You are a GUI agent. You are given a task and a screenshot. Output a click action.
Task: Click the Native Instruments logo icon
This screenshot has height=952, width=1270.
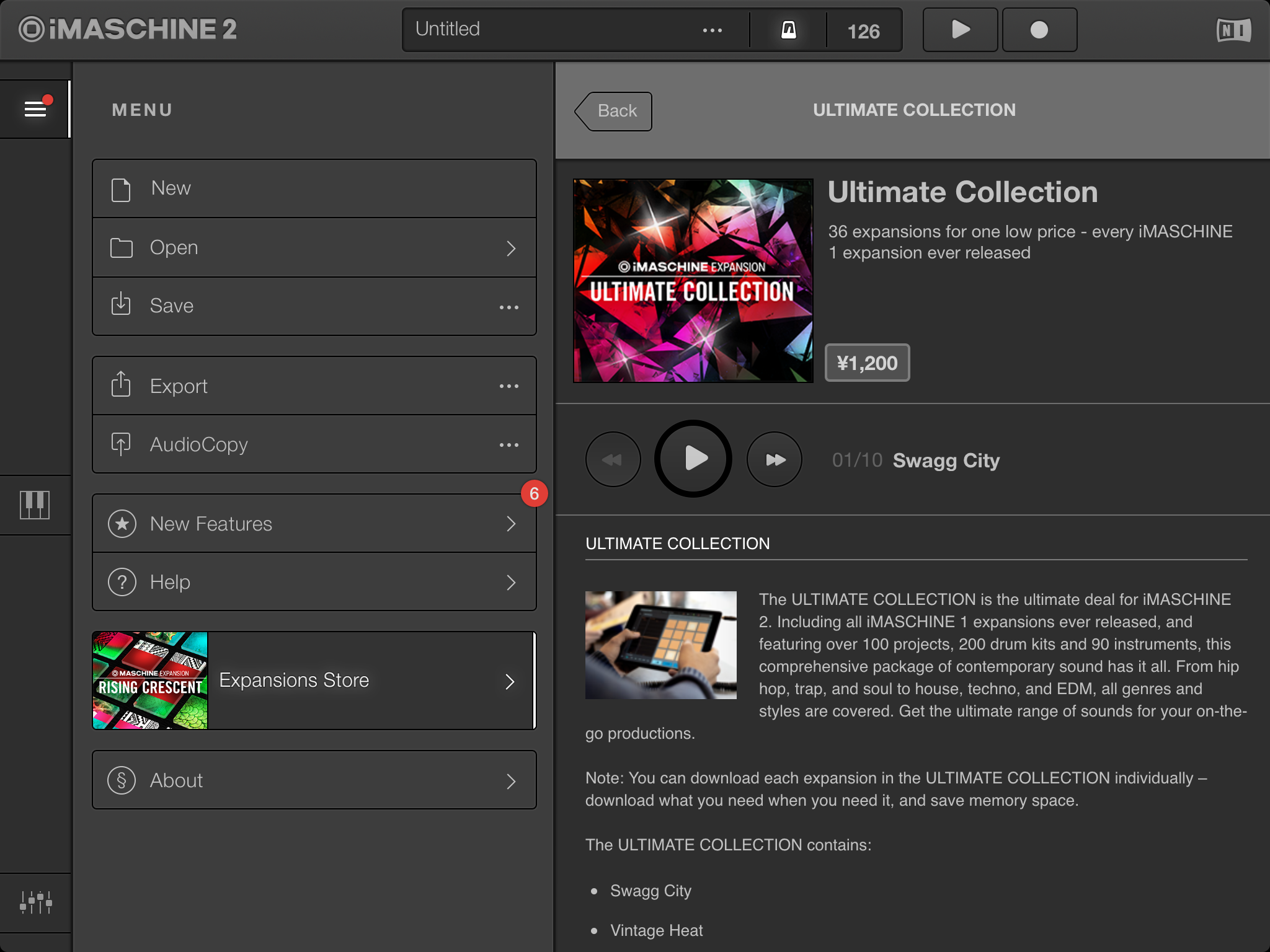click(1233, 30)
